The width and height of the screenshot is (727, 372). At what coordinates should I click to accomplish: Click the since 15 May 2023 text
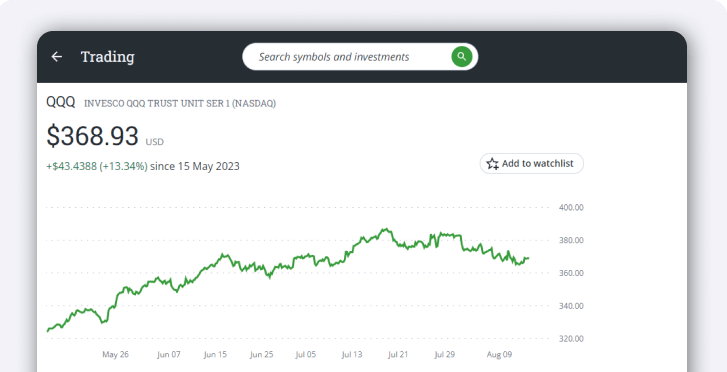tap(195, 166)
